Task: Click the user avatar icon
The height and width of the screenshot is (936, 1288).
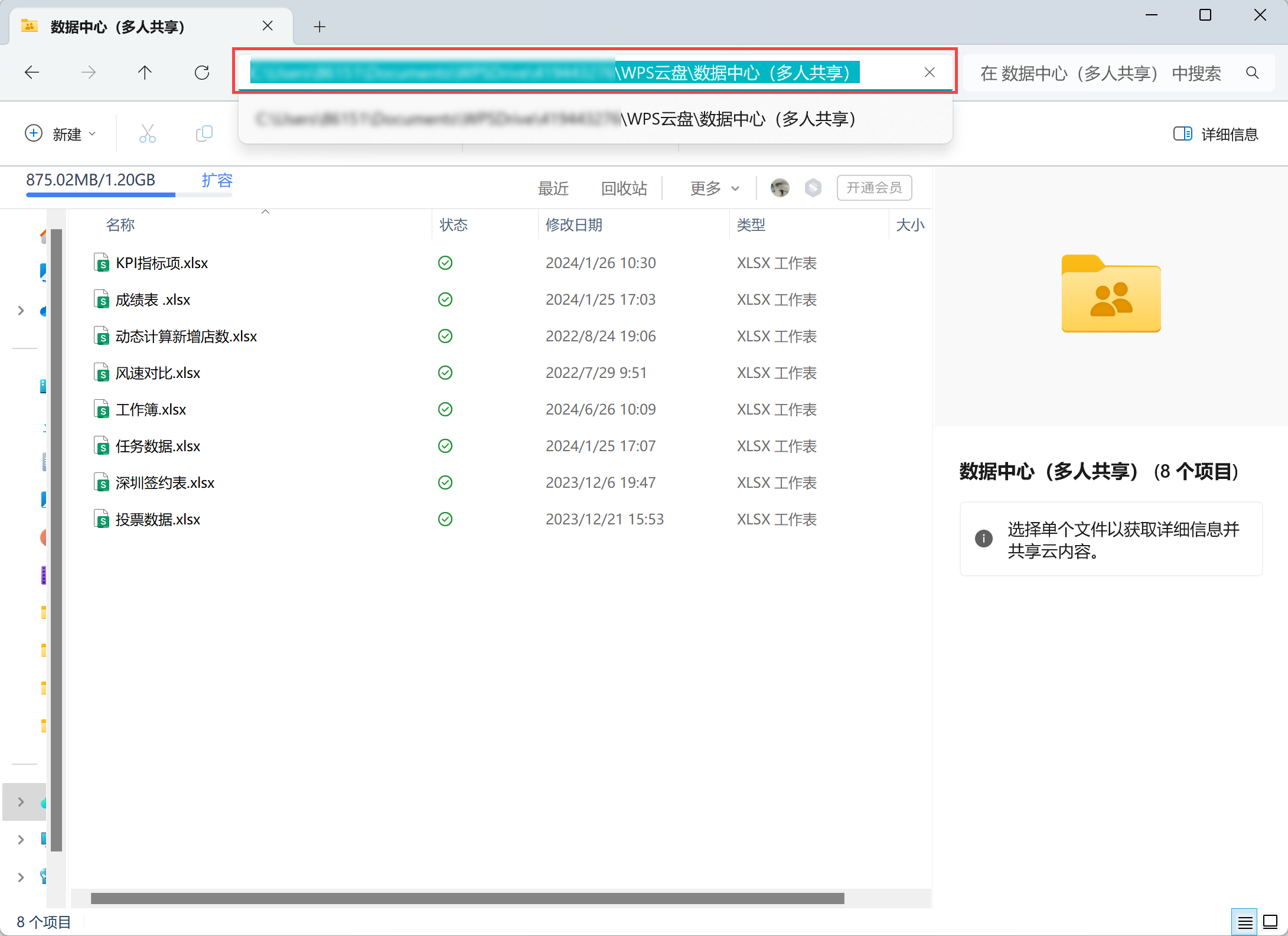Action: 780,188
